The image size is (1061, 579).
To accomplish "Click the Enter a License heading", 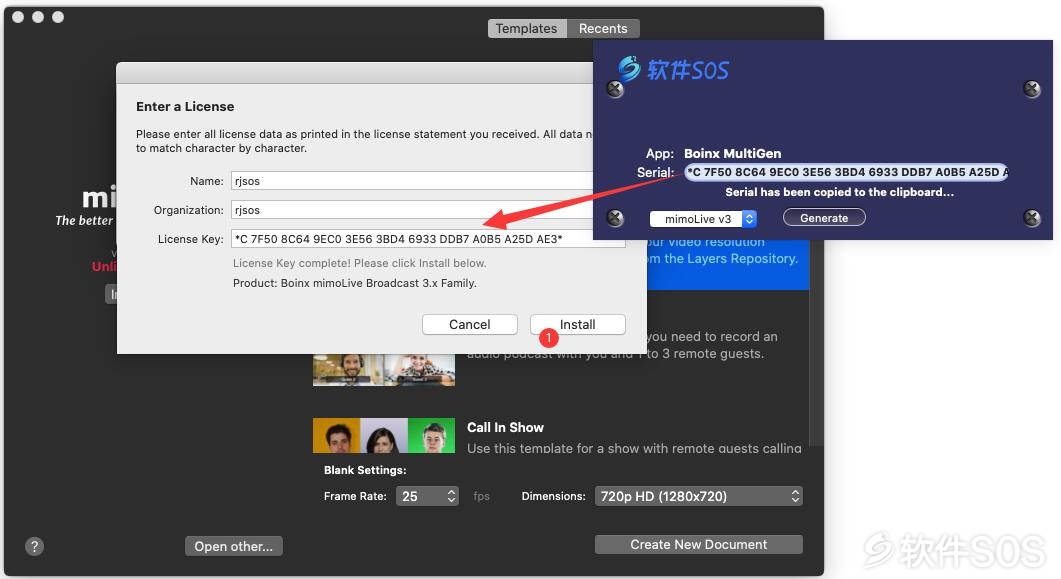I will coord(185,107).
